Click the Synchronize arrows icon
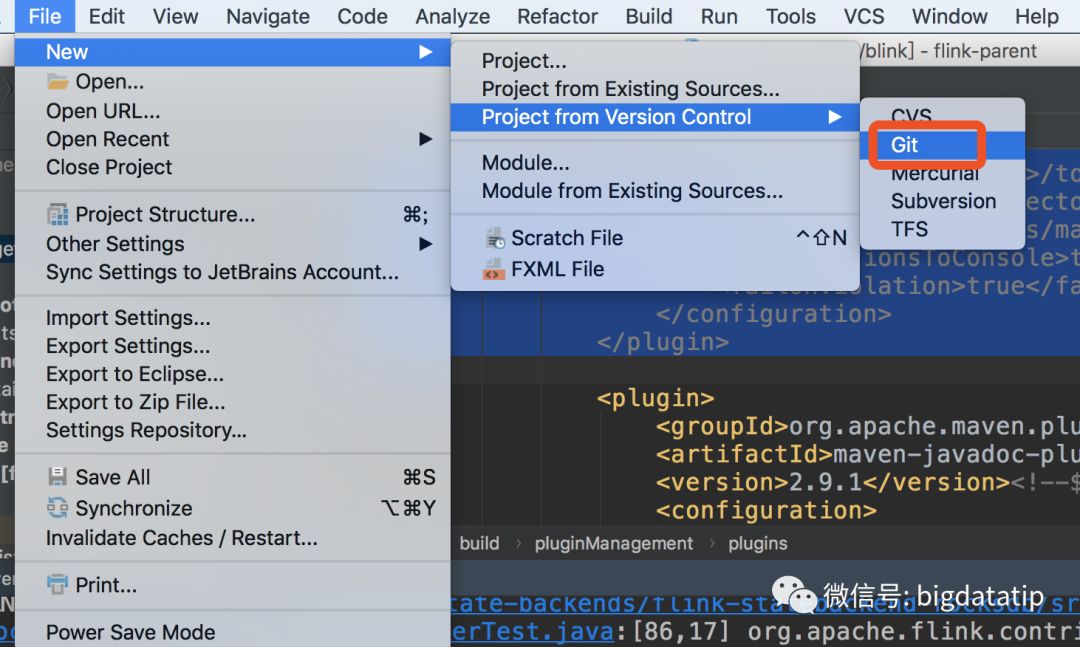 [x=57, y=509]
